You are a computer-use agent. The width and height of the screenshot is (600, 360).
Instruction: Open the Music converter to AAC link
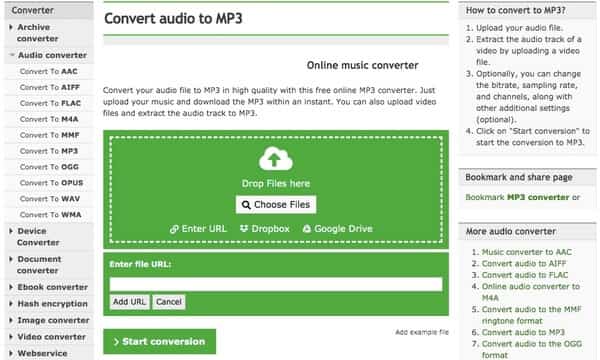(527, 252)
